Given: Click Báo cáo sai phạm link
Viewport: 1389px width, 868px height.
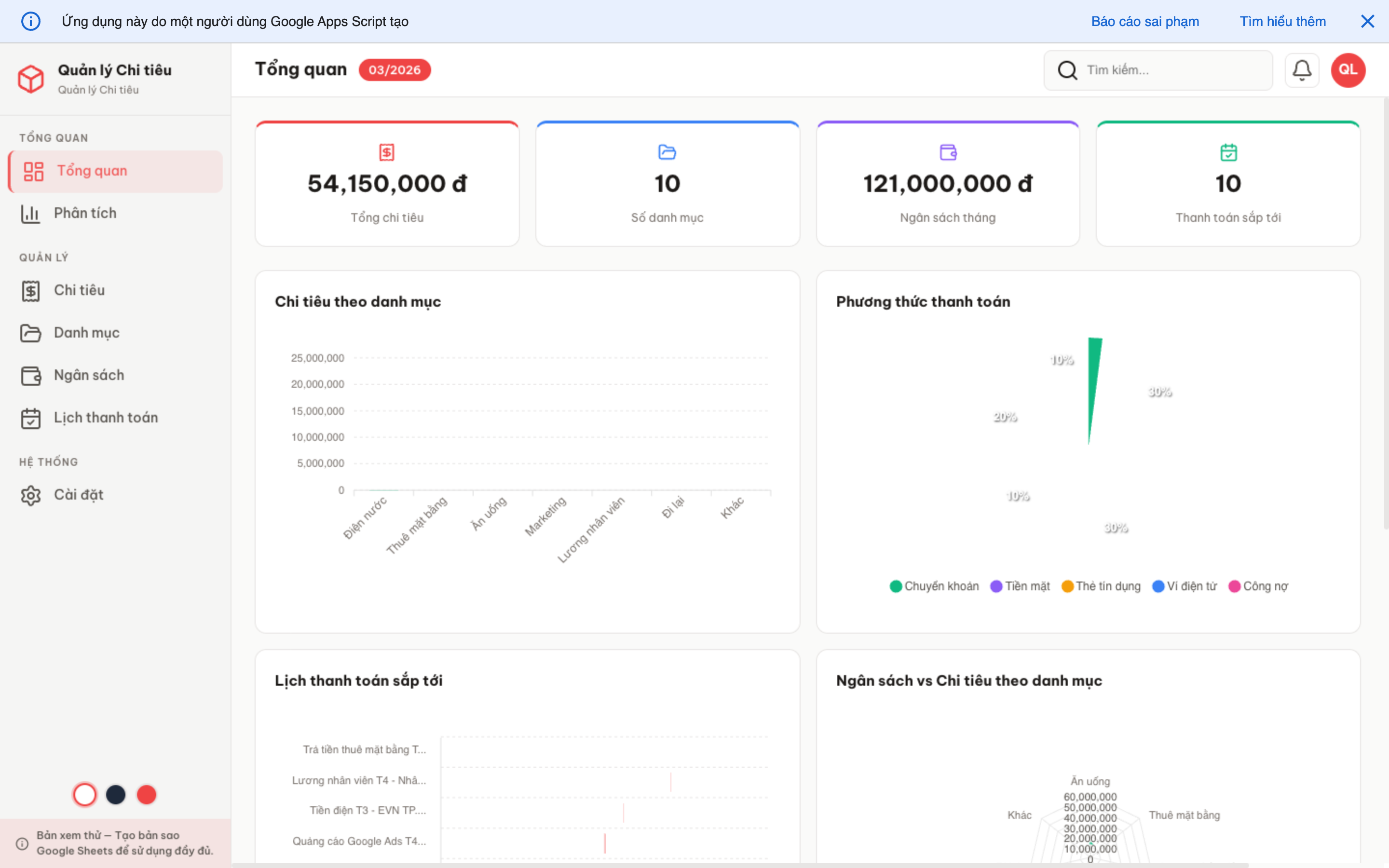Looking at the screenshot, I should coord(1144,21).
